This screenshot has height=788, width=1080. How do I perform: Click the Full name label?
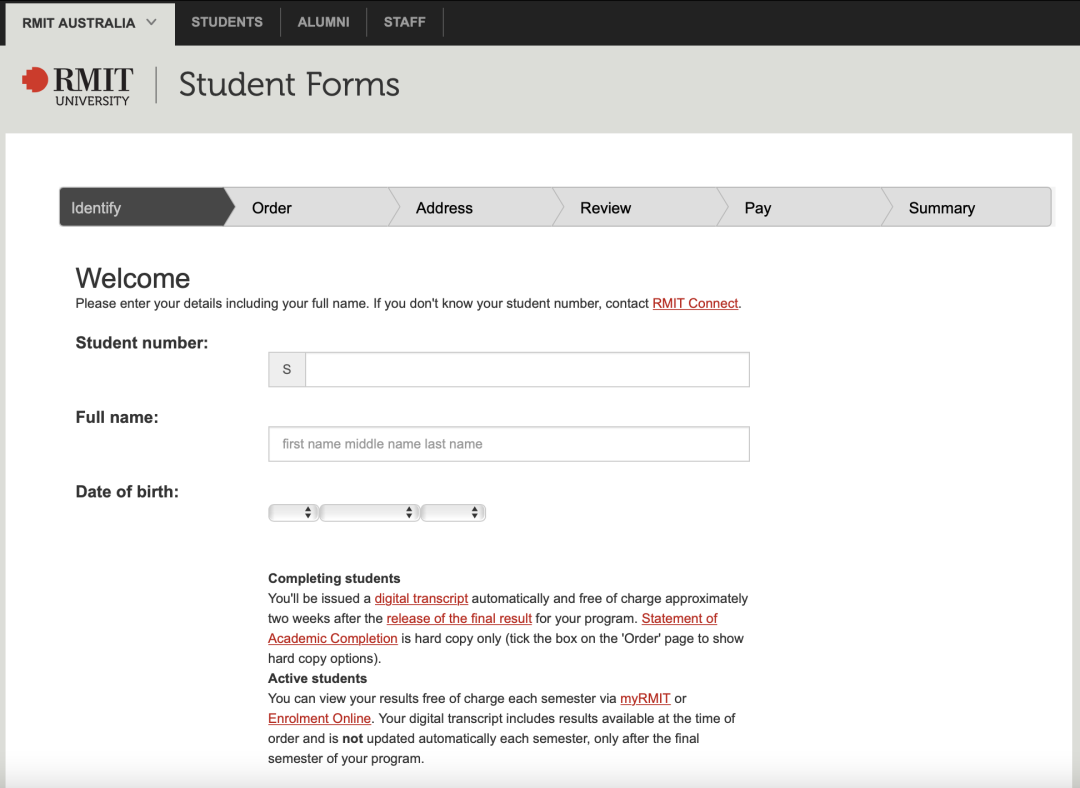tap(117, 417)
